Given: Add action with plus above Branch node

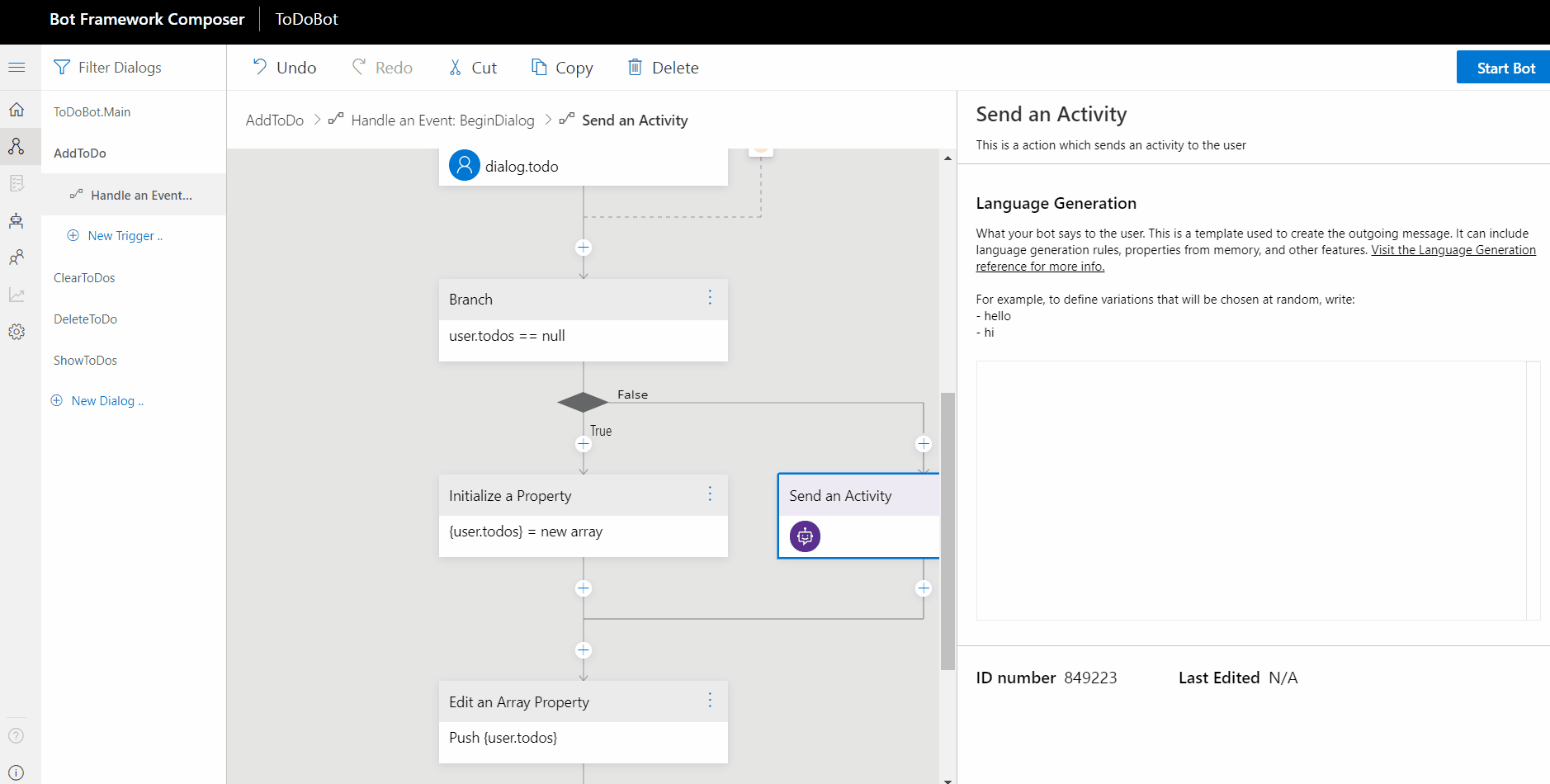Looking at the screenshot, I should (584, 248).
